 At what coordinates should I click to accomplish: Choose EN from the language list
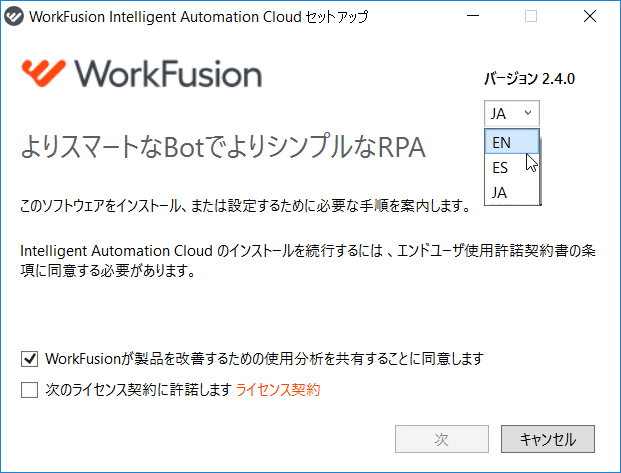click(x=512, y=142)
